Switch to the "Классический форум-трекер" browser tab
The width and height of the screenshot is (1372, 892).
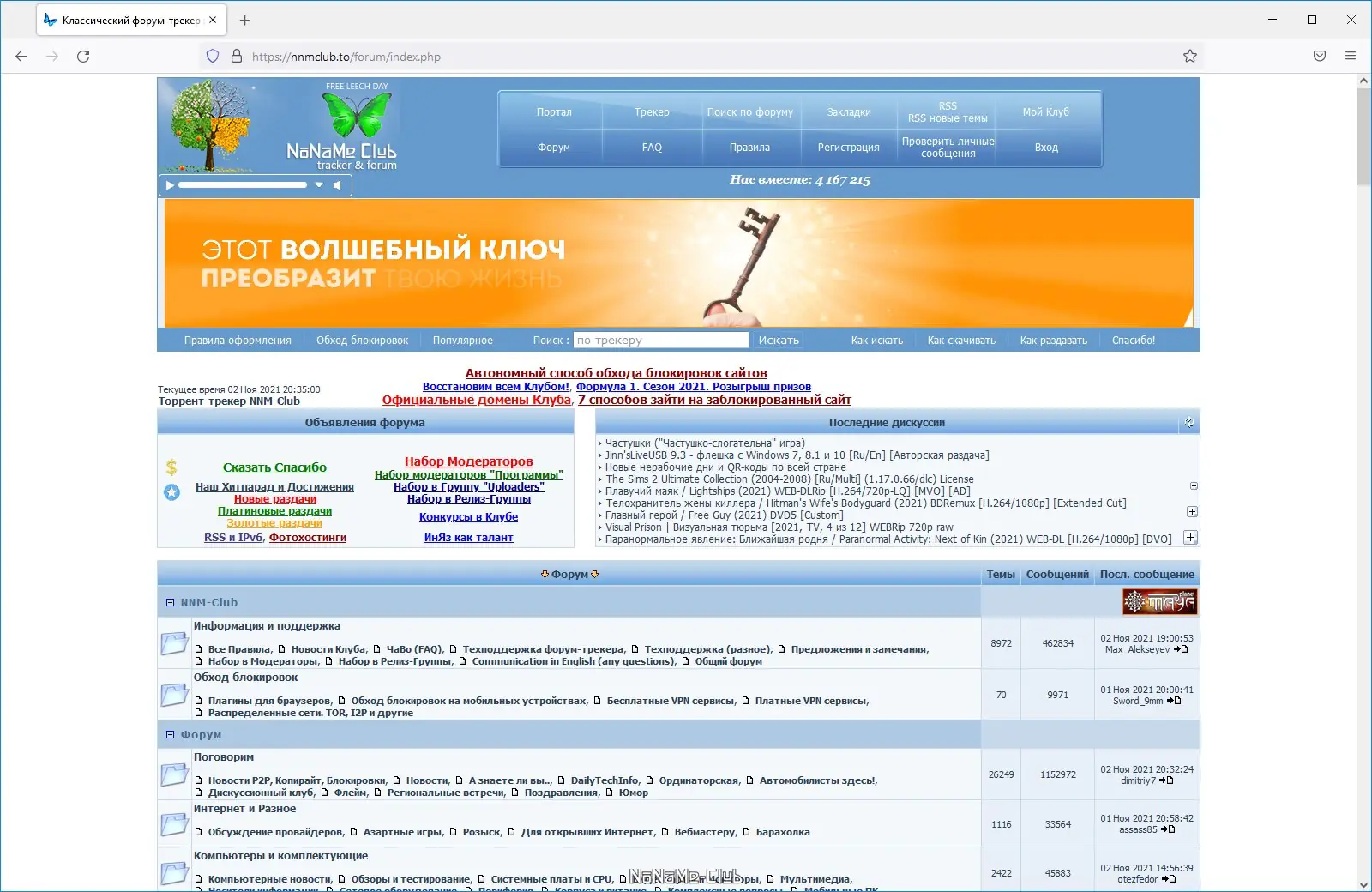coord(129,19)
